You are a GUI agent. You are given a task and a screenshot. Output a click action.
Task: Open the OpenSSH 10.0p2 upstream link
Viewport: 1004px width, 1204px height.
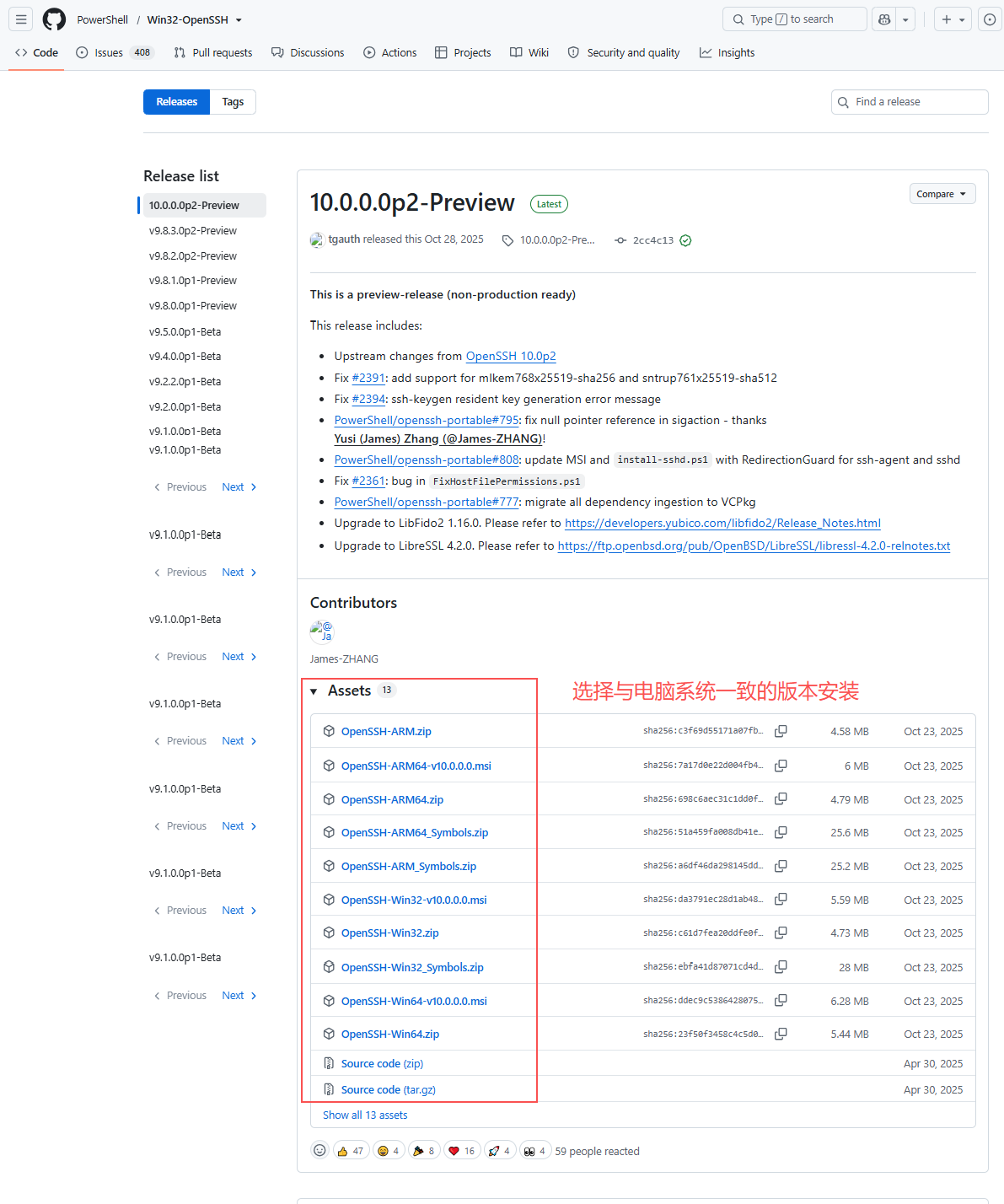pos(511,356)
